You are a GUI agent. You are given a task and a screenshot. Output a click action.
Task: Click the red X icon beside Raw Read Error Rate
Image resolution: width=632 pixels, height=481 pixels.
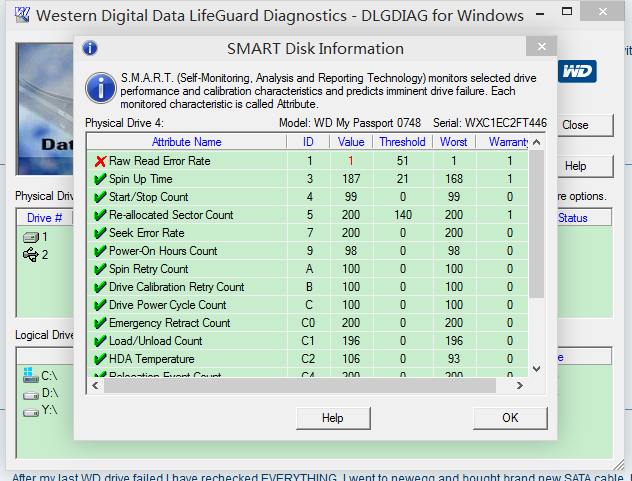click(100, 161)
